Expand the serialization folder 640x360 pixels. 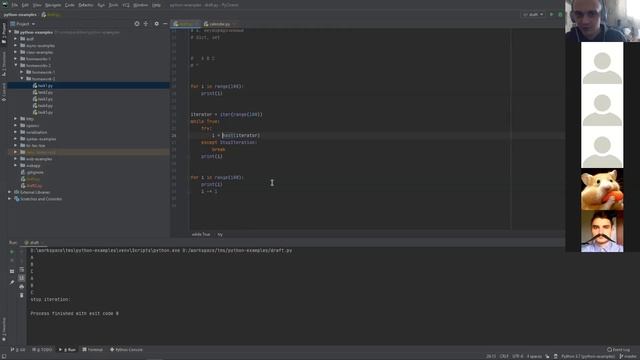pos(16,132)
